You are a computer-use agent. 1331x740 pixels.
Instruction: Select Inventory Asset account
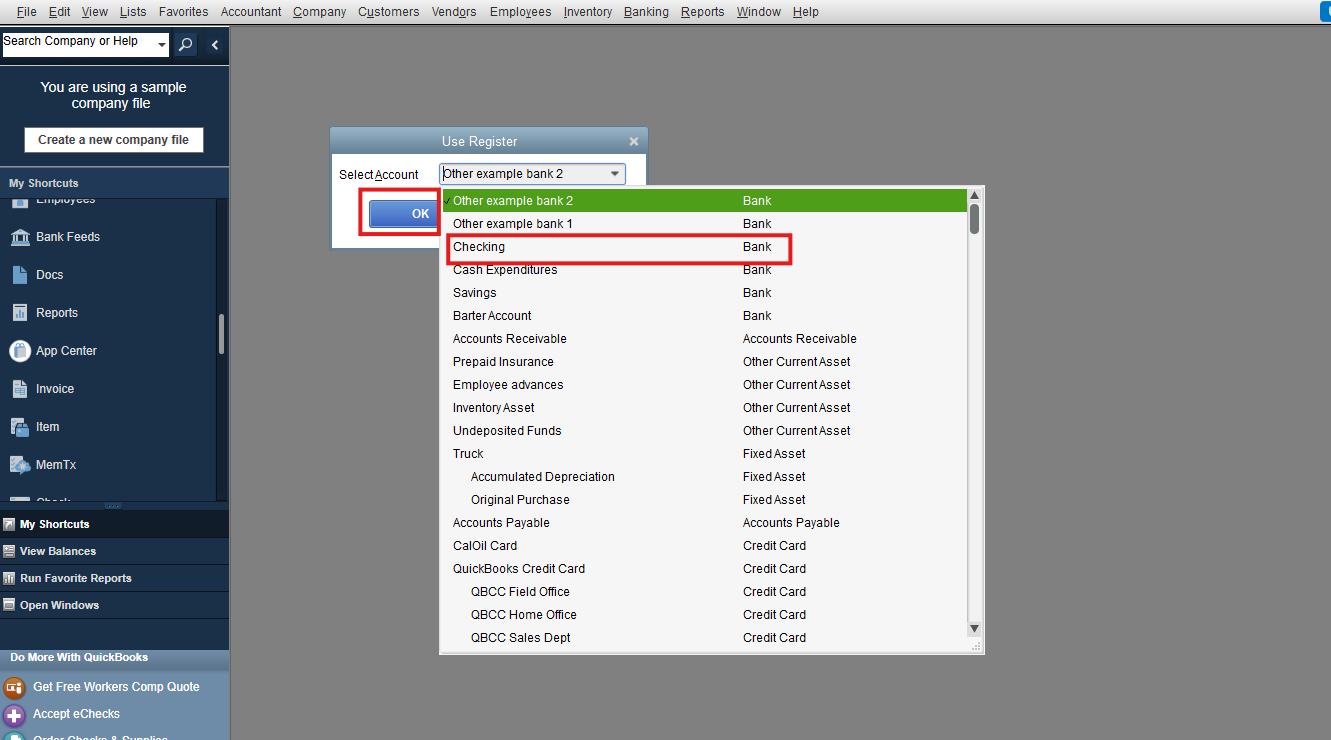[x=704, y=408]
